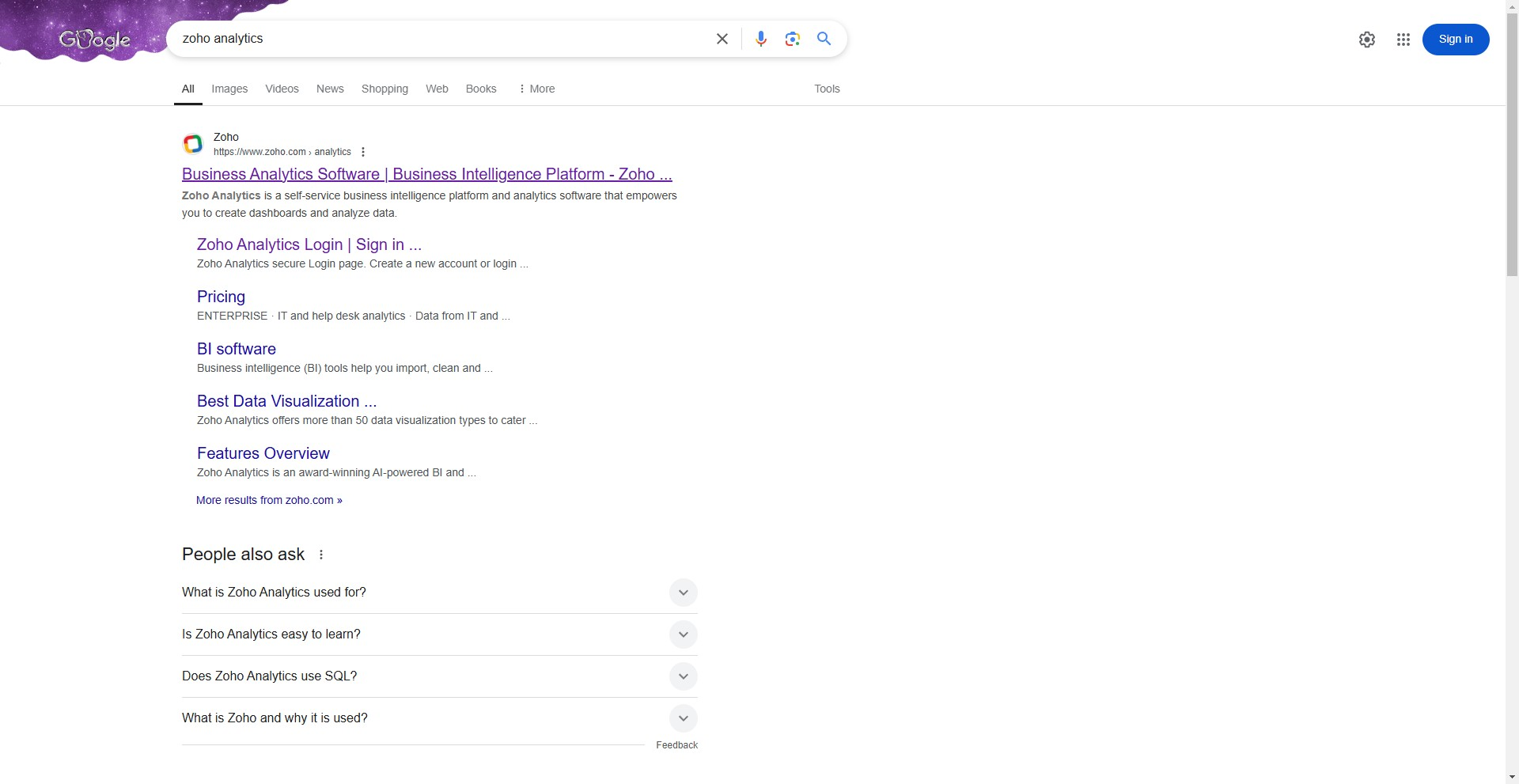Click the Feedback link under questions
This screenshot has width=1519, height=784.
[x=676, y=745]
